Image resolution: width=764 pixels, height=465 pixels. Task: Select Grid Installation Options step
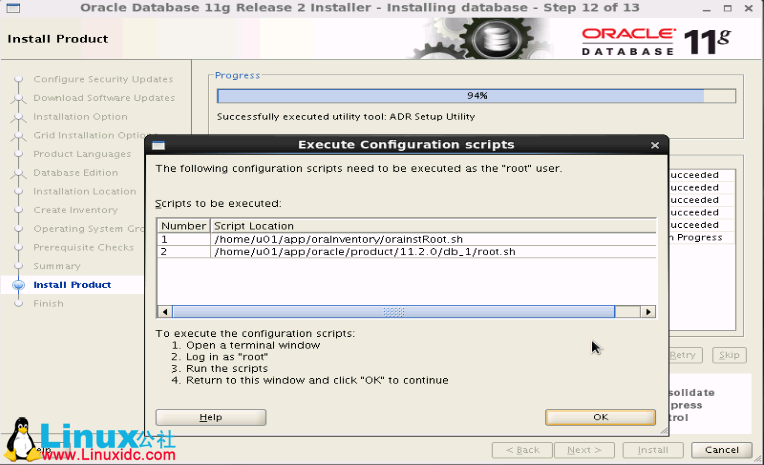pyautogui.click(x=89, y=135)
